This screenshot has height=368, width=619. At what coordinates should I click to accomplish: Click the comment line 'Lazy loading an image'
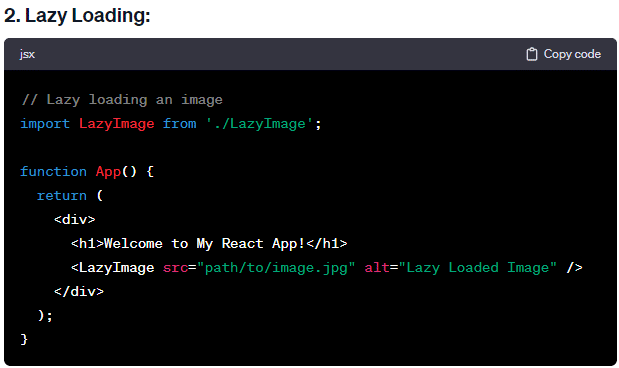coord(122,100)
